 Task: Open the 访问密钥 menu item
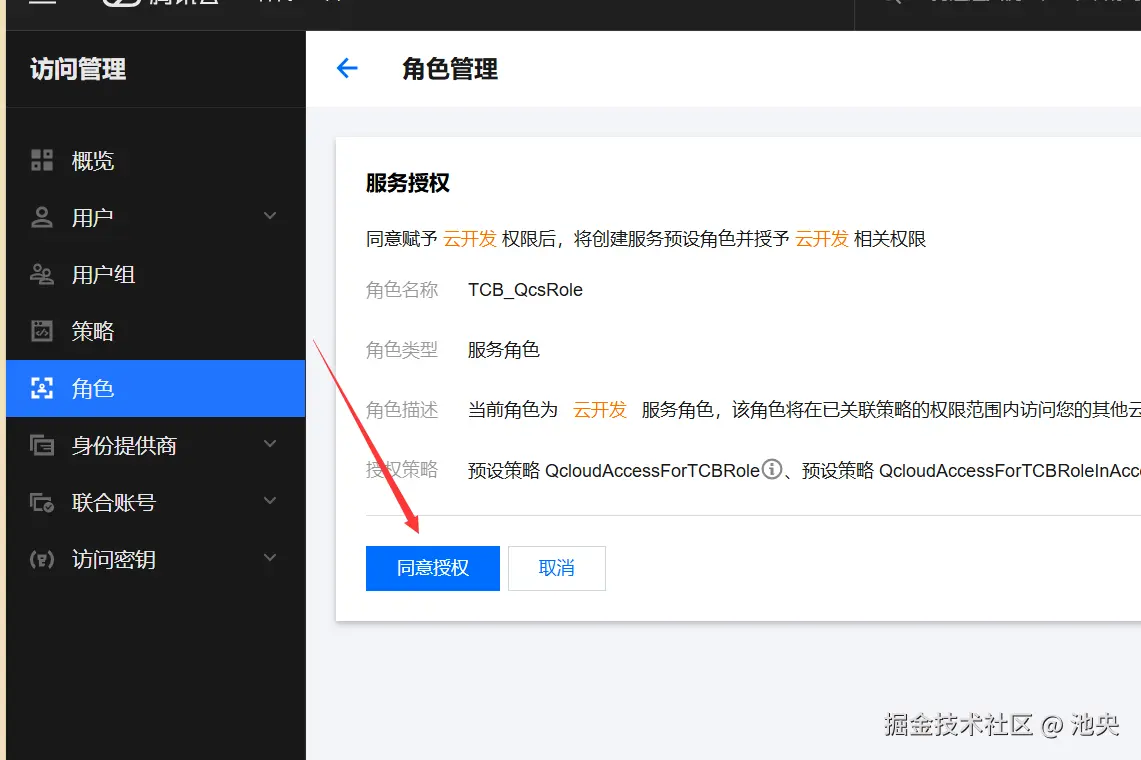(156, 559)
